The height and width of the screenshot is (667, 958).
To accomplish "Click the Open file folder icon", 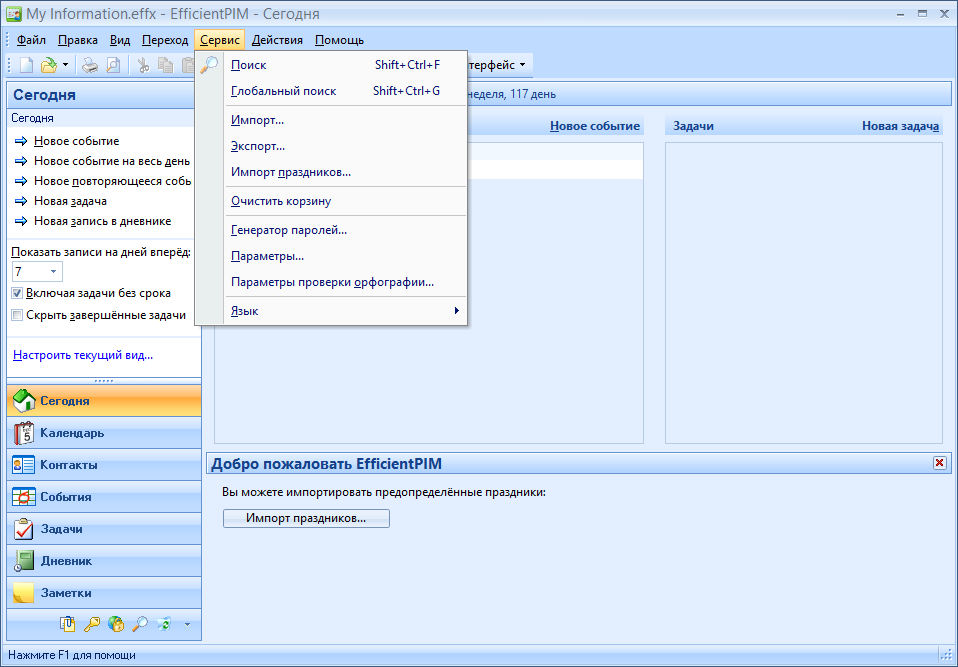I will [x=48, y=65].
